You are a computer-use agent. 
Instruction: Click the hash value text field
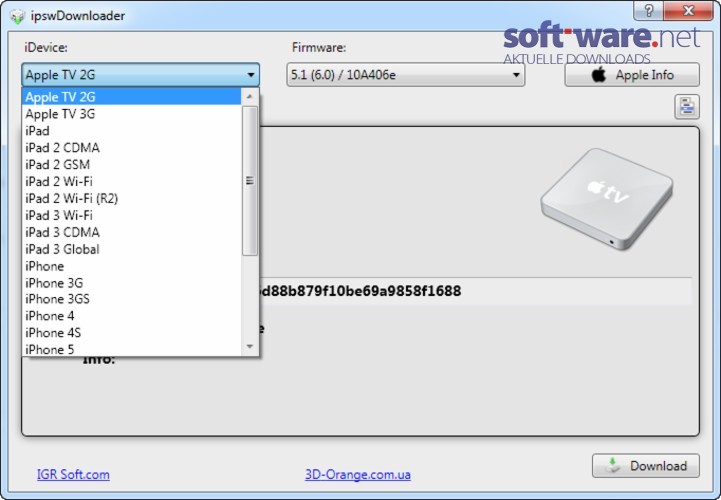[x=475, y=291]
